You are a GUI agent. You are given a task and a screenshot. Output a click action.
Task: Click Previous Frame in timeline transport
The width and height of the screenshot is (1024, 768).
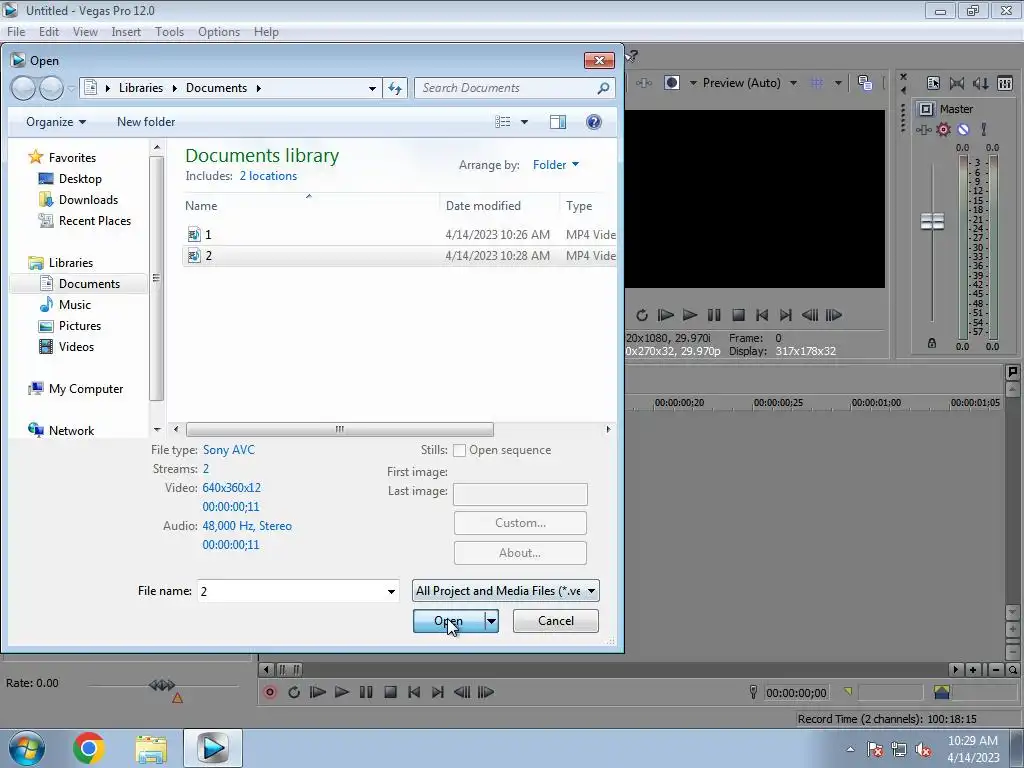point(462,692)
